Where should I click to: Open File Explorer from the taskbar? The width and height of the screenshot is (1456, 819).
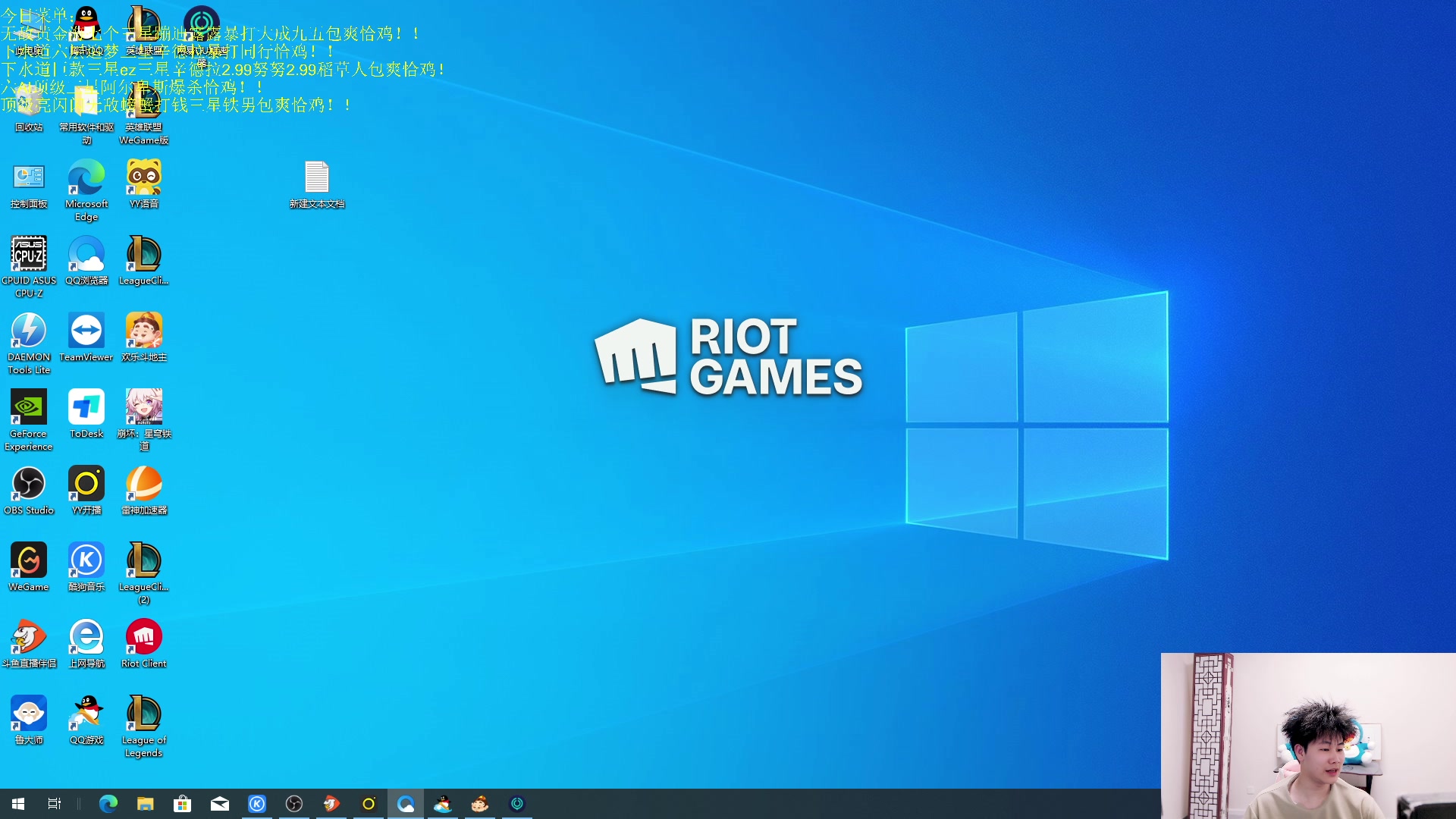(x=145, y=804)
